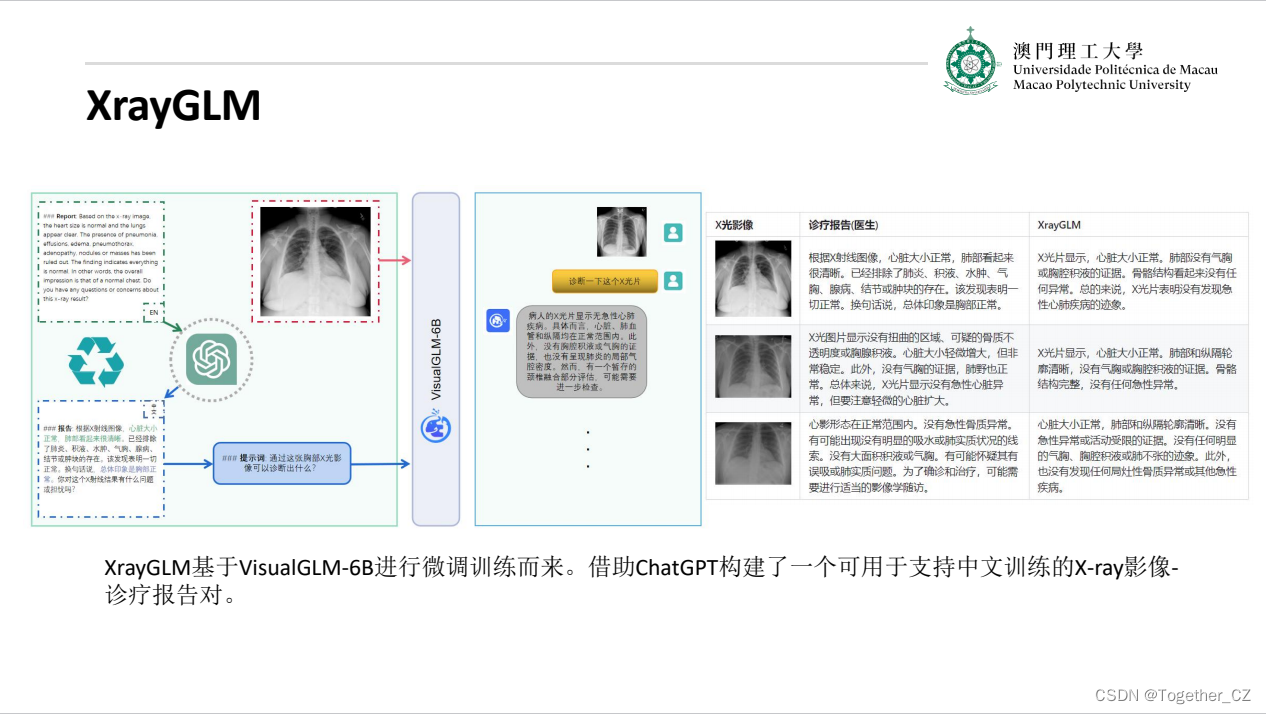Click the EN language tag on the English report box

tap(152, 312)
